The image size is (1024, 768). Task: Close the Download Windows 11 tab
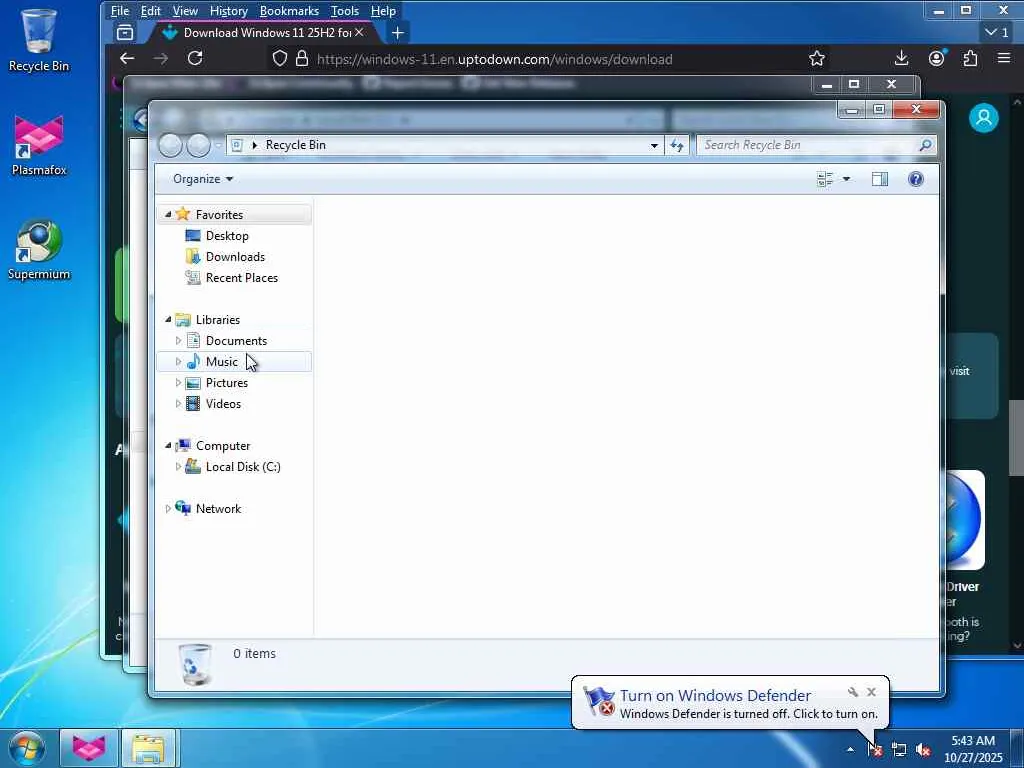pyautogui.click(x=359, y=32)
